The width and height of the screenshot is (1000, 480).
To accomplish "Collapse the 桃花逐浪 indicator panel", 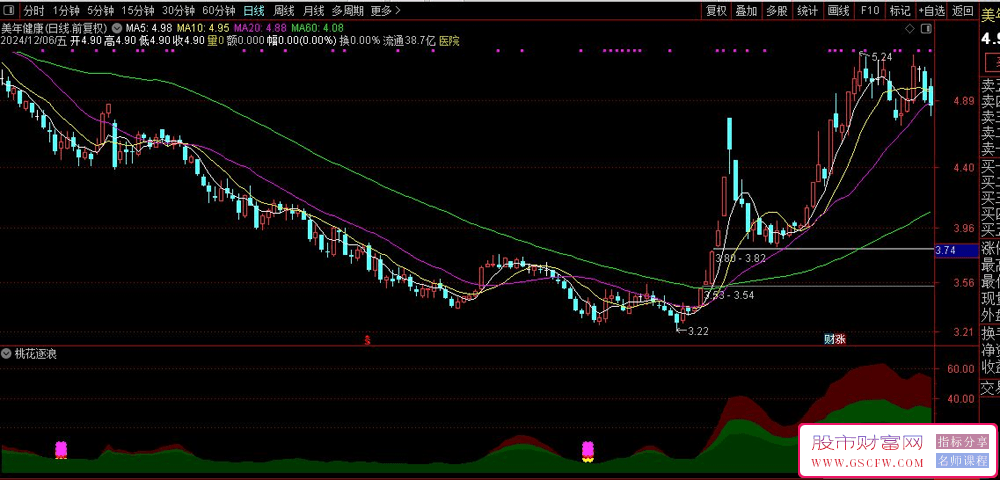I will [x=6, y=354].
